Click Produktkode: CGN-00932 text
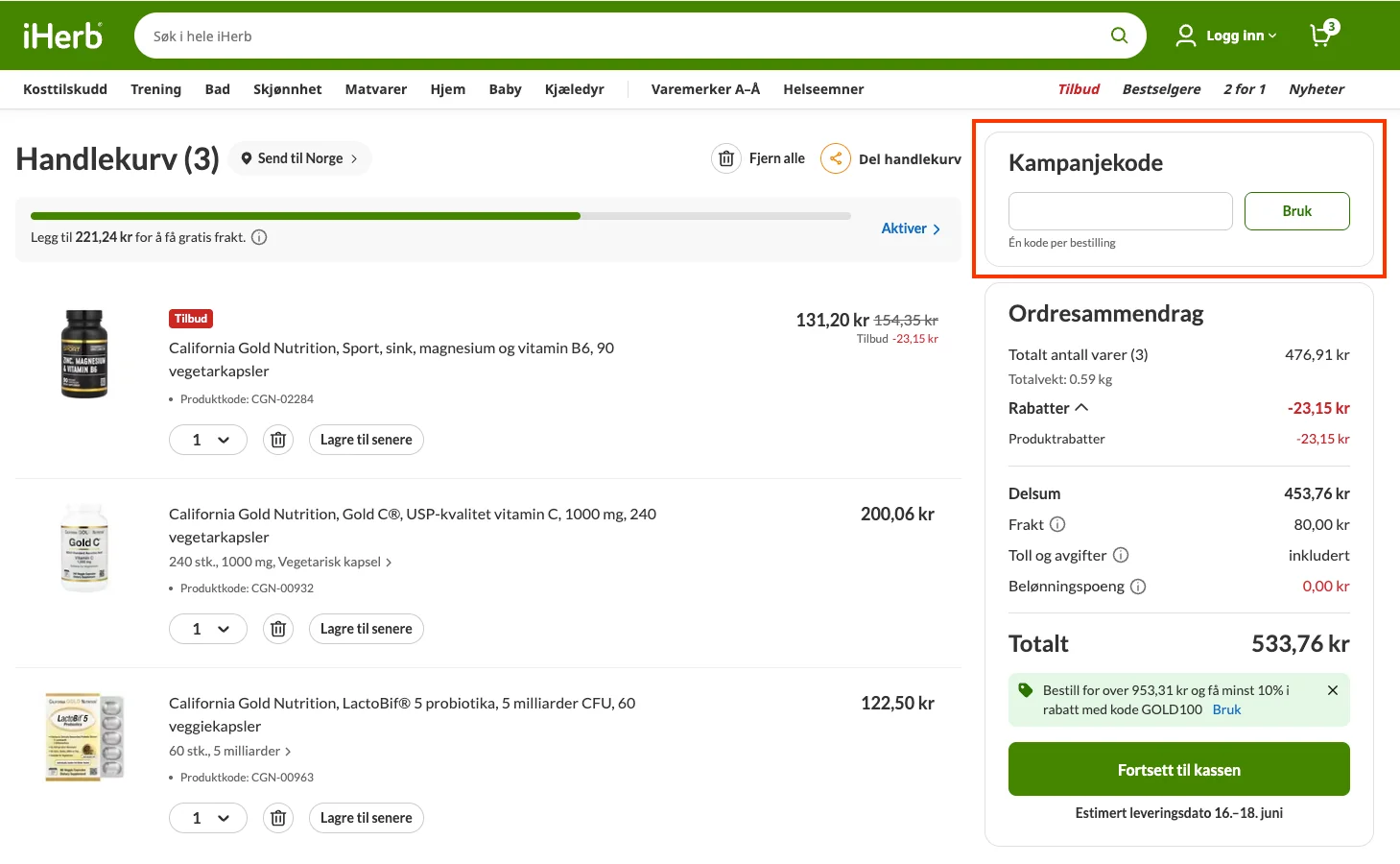Screen dimensions: 1400x864 tap(247, 588)
